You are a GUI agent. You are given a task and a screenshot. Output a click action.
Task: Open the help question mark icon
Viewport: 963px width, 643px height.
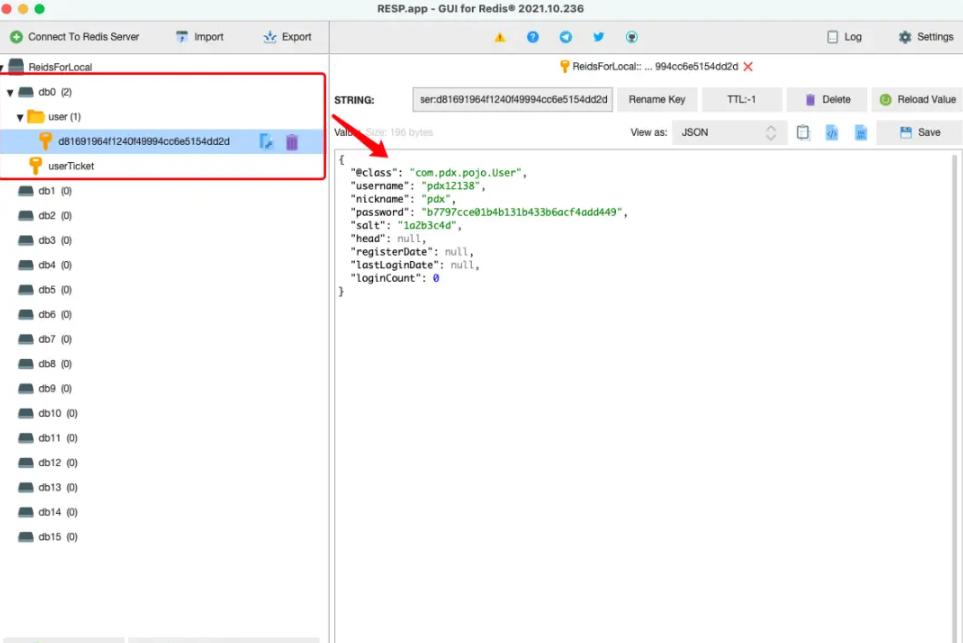[x=532, y=37]
